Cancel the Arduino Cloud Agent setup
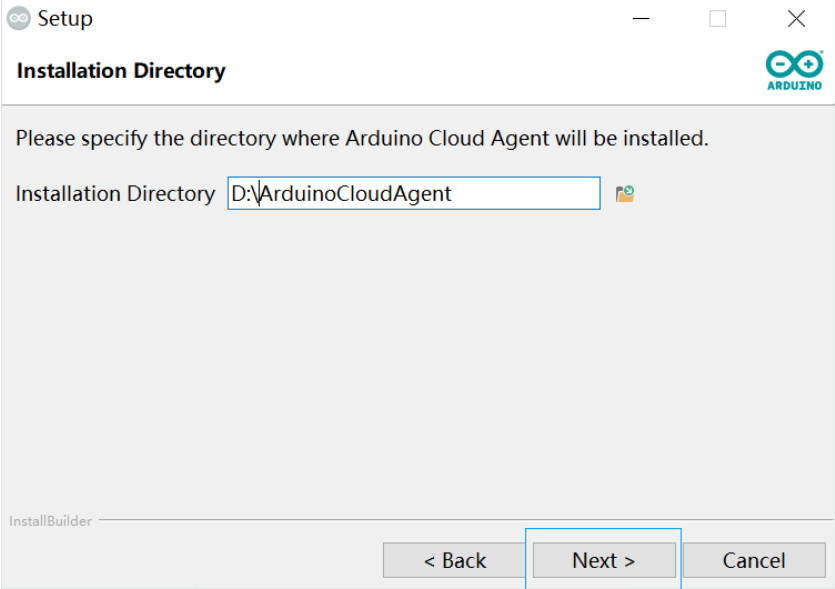 pyautogui.click(x=754, y=560)
